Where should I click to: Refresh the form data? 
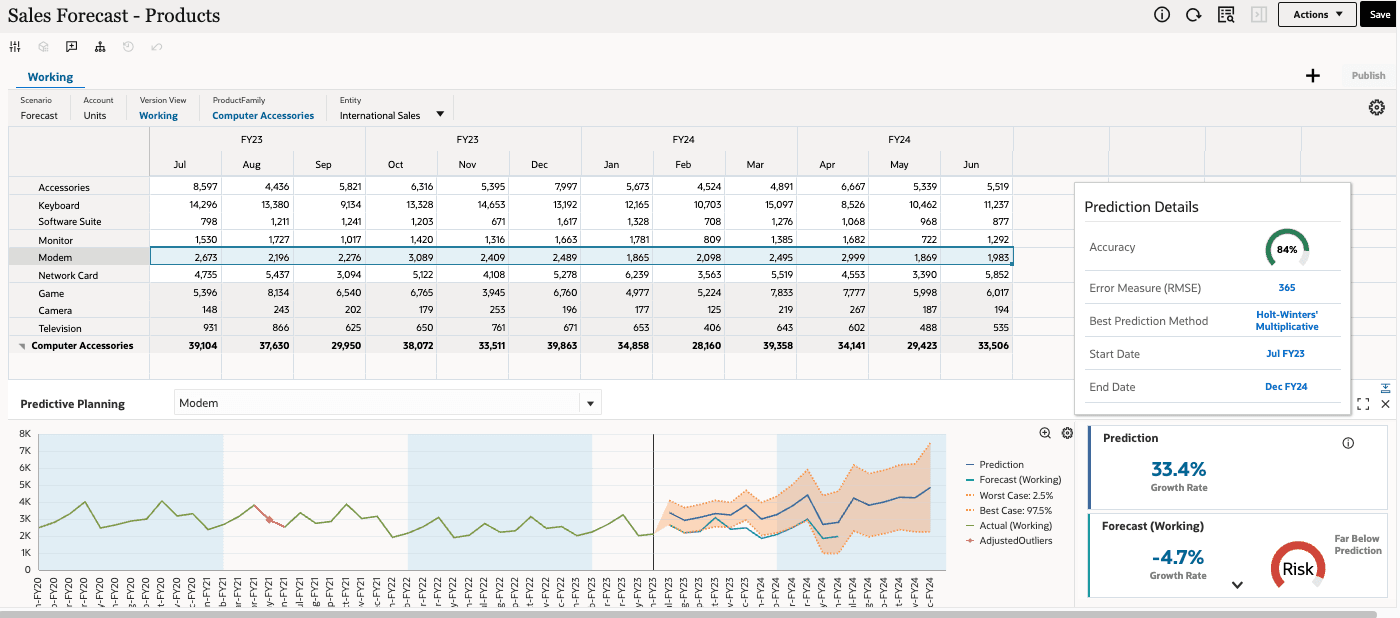(x=1192, y=14)
